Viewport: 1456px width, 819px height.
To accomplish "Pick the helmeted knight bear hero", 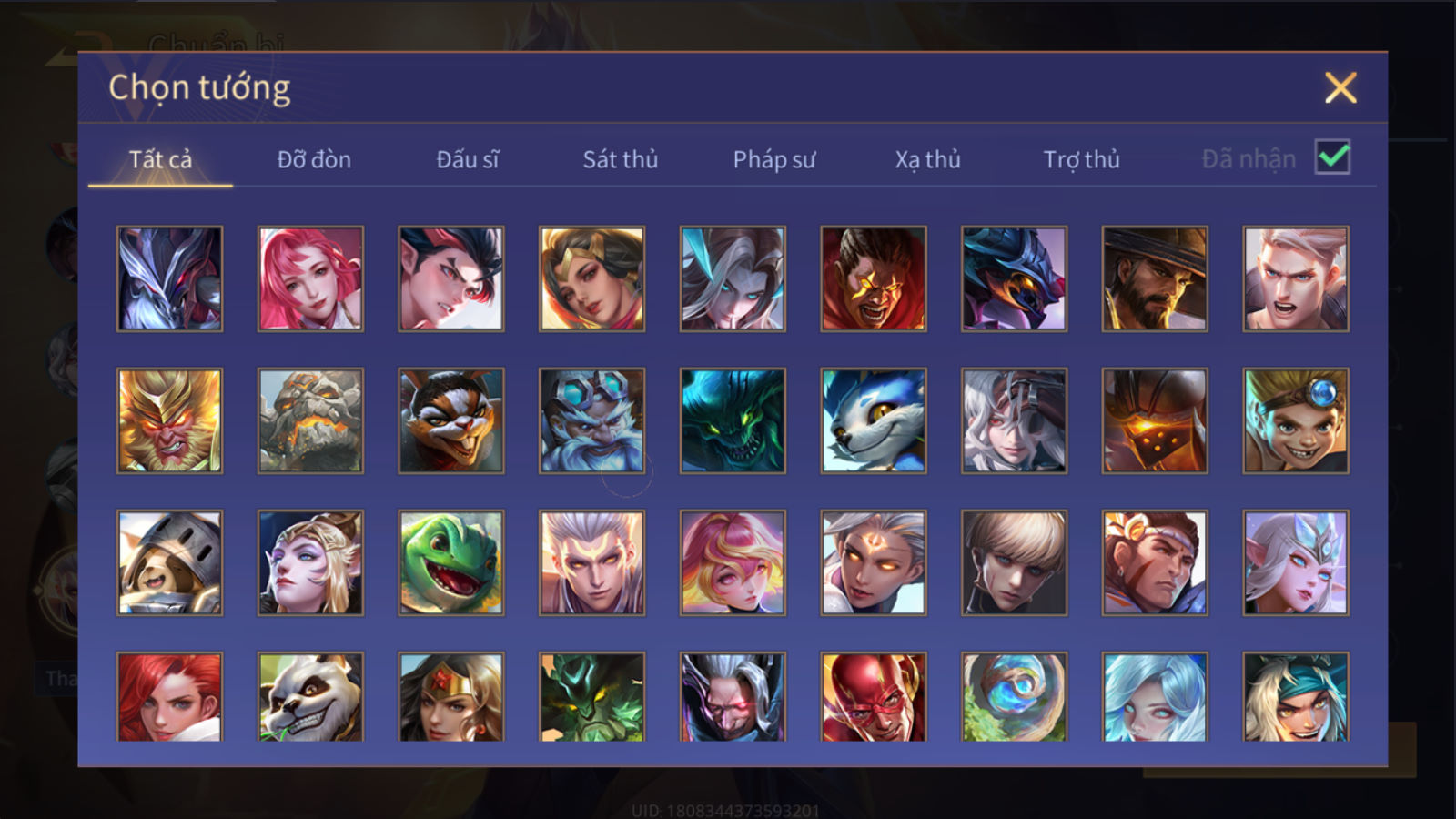I will (x=169, y=562).
